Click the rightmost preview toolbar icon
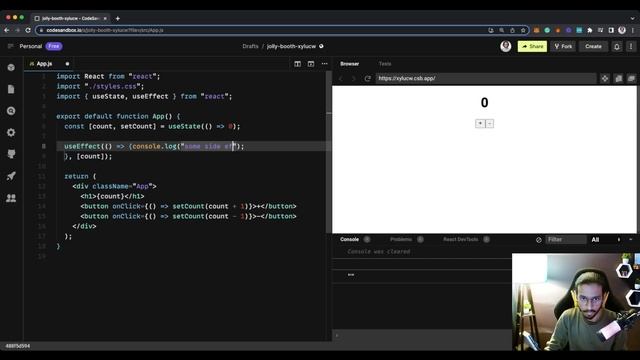The height and width of the screenshot is (360, 640). 631,78
